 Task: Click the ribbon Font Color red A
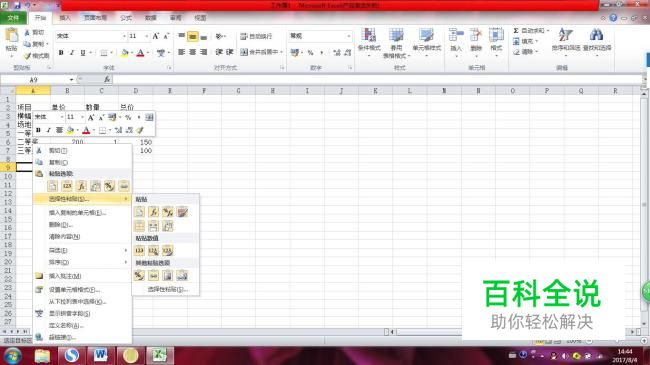(x=140, y=53)
